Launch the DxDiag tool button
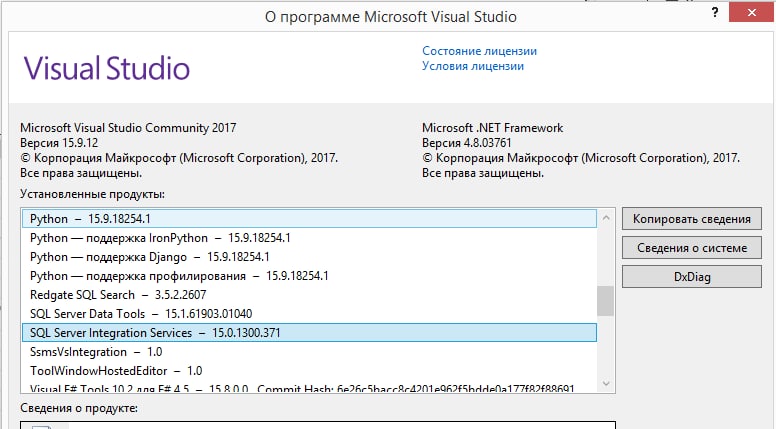Image resolution: width=776 pixels, height=429 pixels. click(691, 277)
